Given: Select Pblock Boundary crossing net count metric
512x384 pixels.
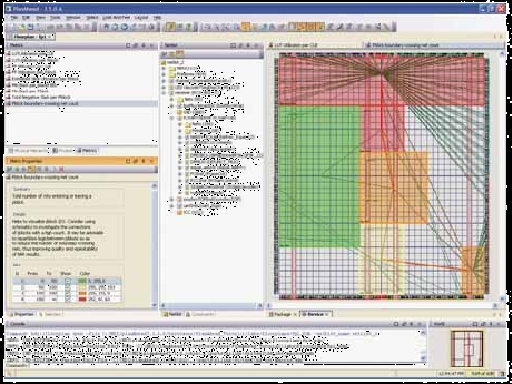Looking at the screenshot, I should (45, 103).
